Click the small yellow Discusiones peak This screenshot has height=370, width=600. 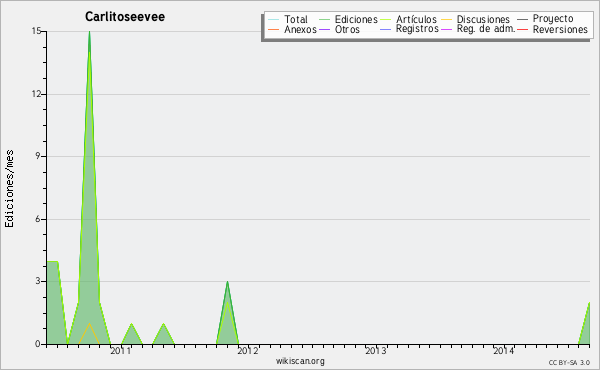click(x=89, y=324)
